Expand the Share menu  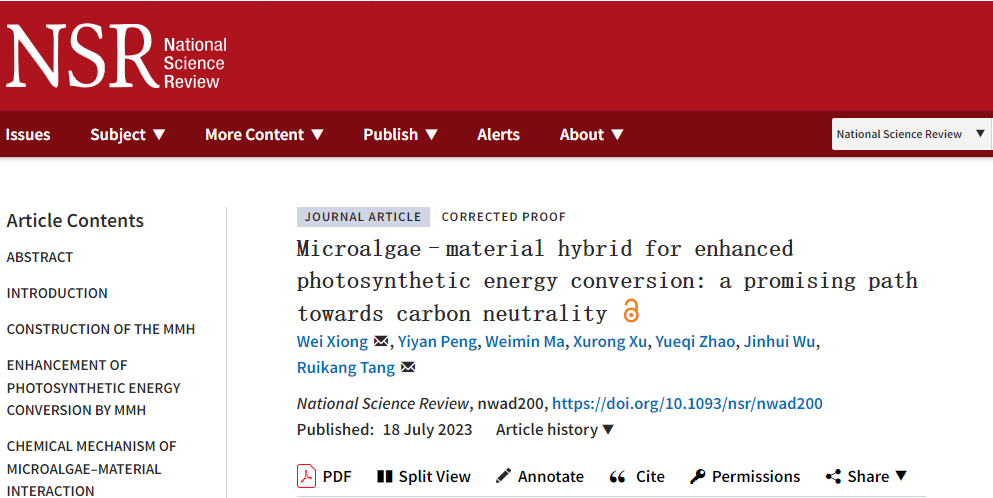coord(866,476)
